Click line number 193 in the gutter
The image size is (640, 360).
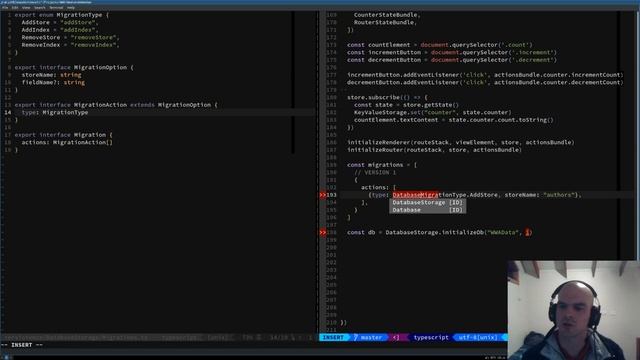331,195
